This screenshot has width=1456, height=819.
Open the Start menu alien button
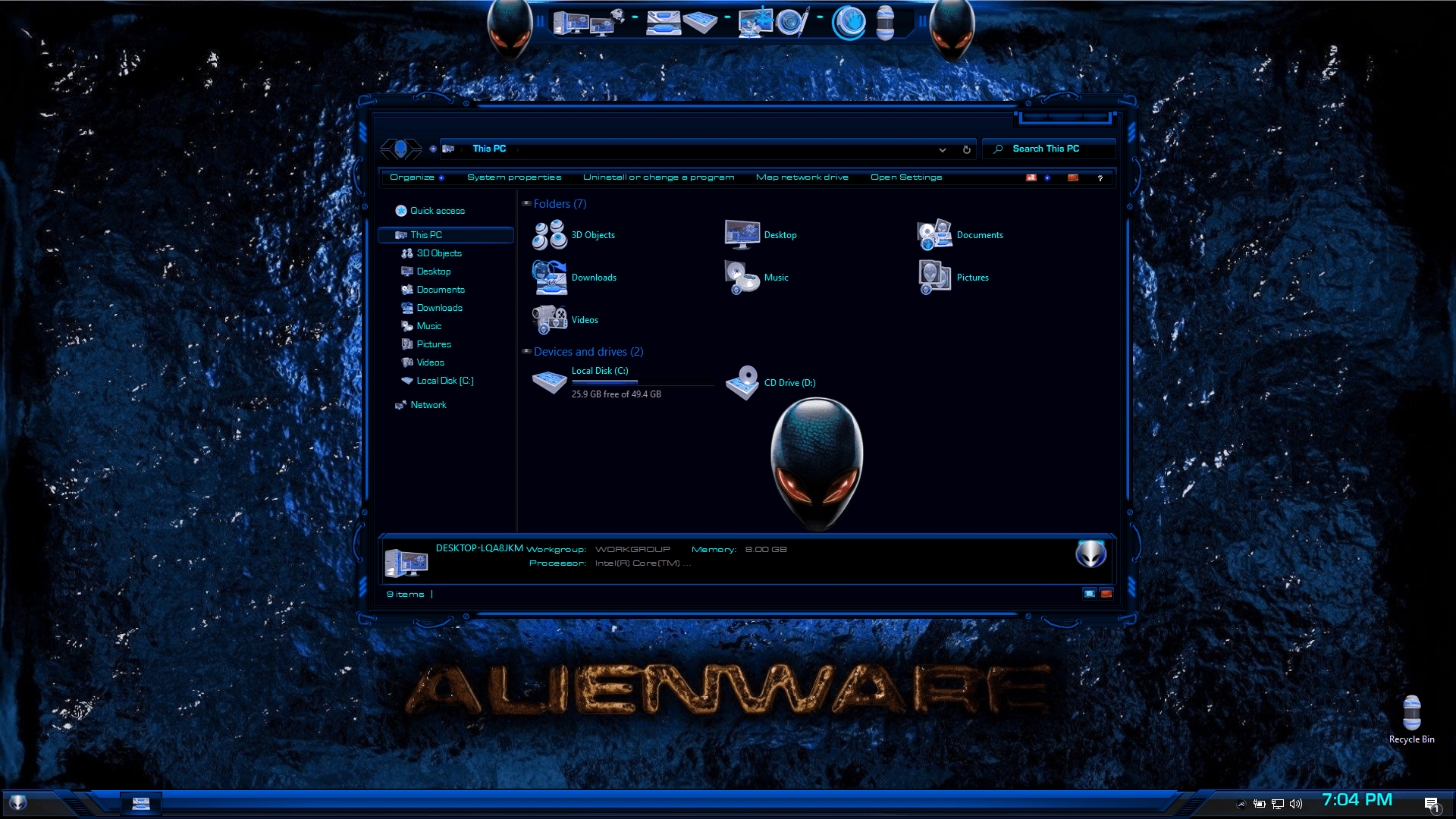click(x=18, y=802)
